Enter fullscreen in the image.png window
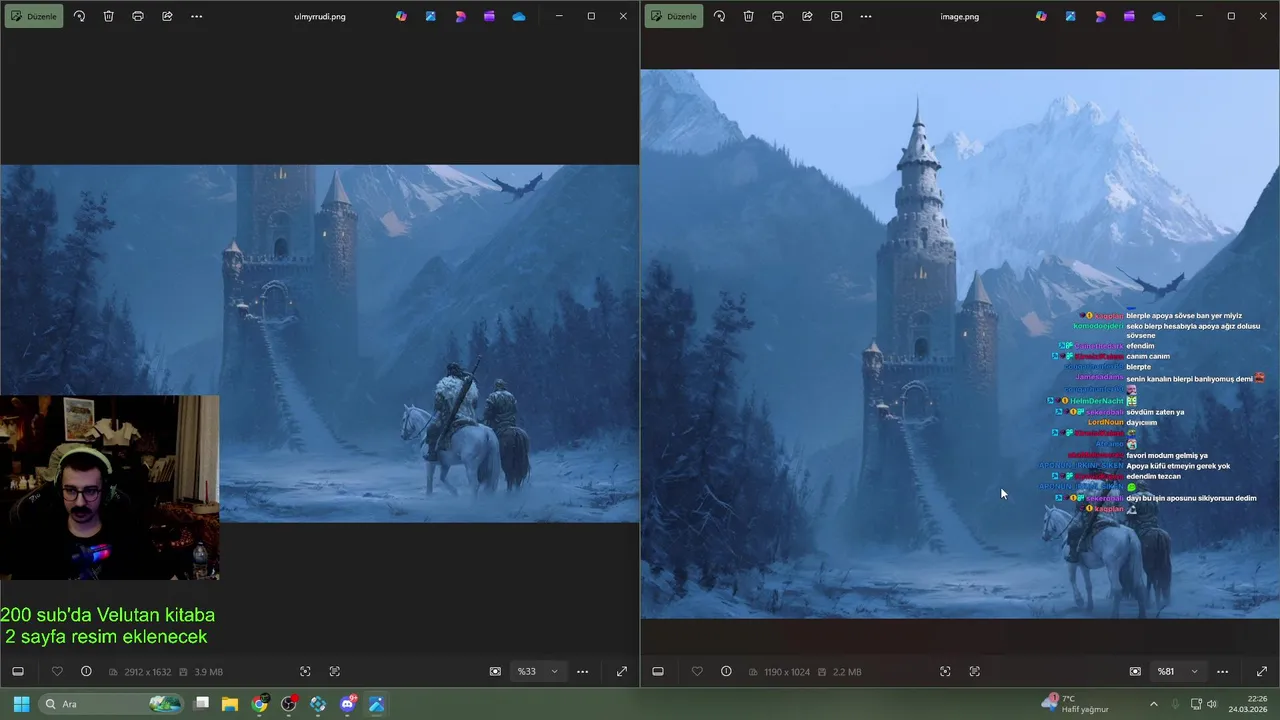 click(x=1261, y=671)
